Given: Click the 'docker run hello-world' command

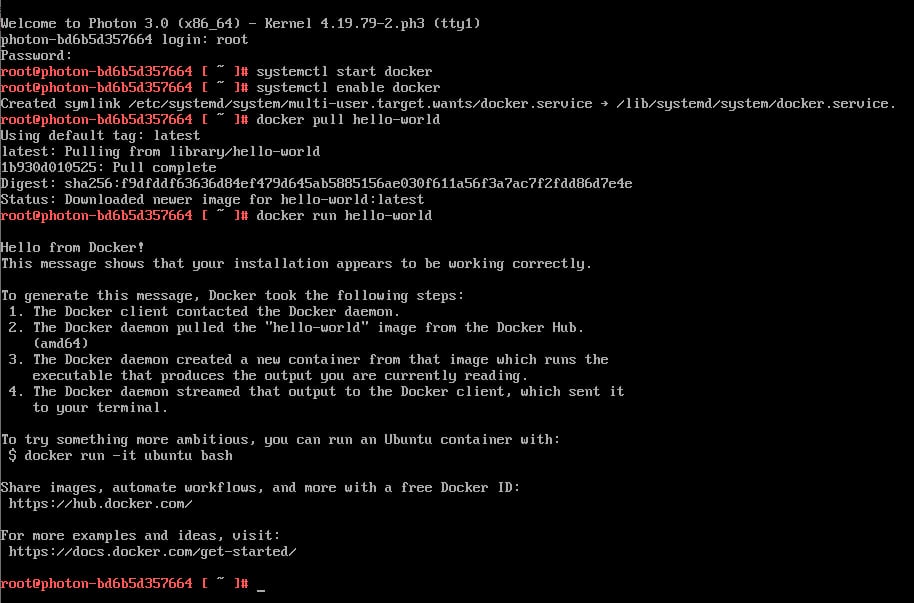Looking at the screenshot, I should [344, 216].
